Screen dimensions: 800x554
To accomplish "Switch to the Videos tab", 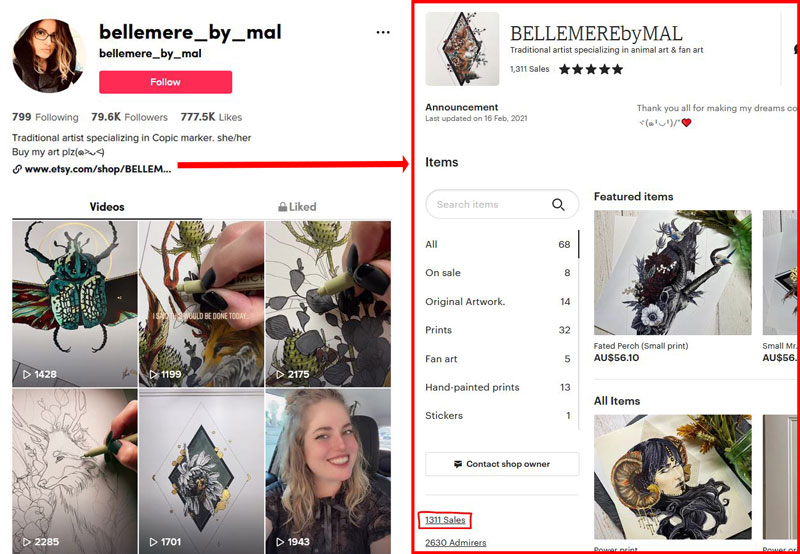I will click(x=107, y=207).
